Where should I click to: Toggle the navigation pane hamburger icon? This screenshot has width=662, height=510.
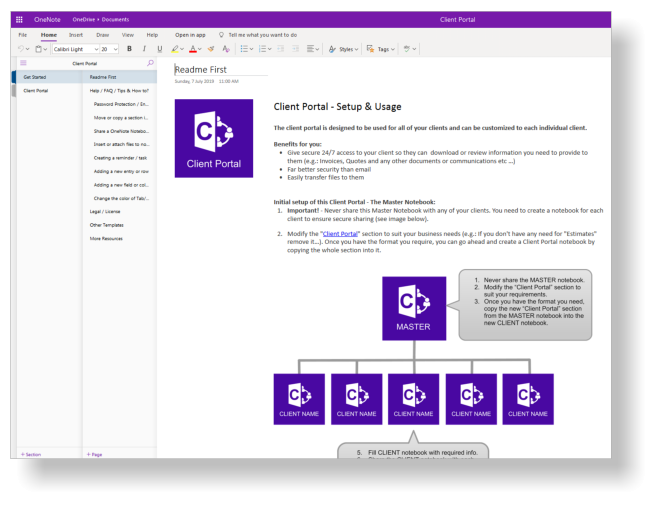(24, 63)
